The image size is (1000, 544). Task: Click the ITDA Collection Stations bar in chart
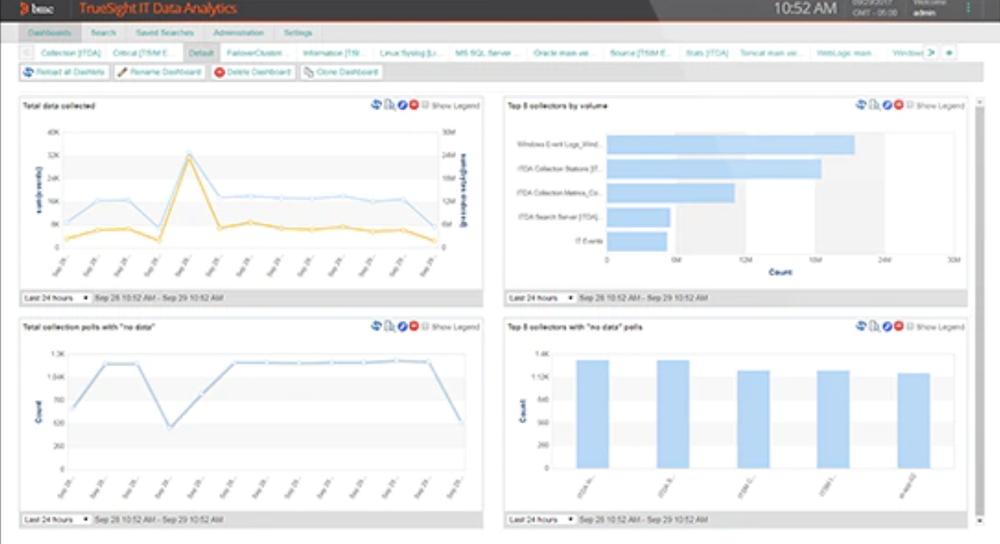[x=714, y=169]
